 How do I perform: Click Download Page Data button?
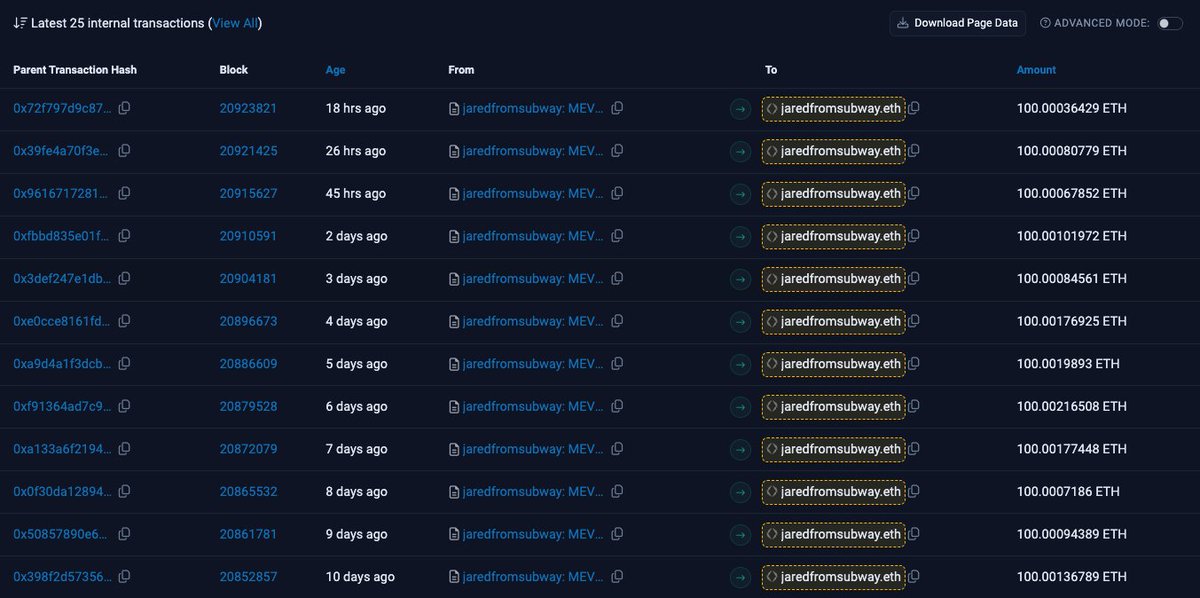coord(958,23)
